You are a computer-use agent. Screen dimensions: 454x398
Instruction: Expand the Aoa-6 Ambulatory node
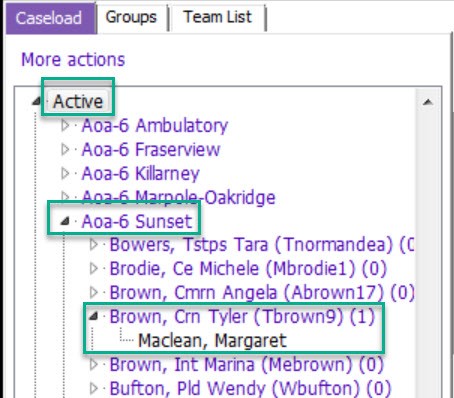(65, 126)
